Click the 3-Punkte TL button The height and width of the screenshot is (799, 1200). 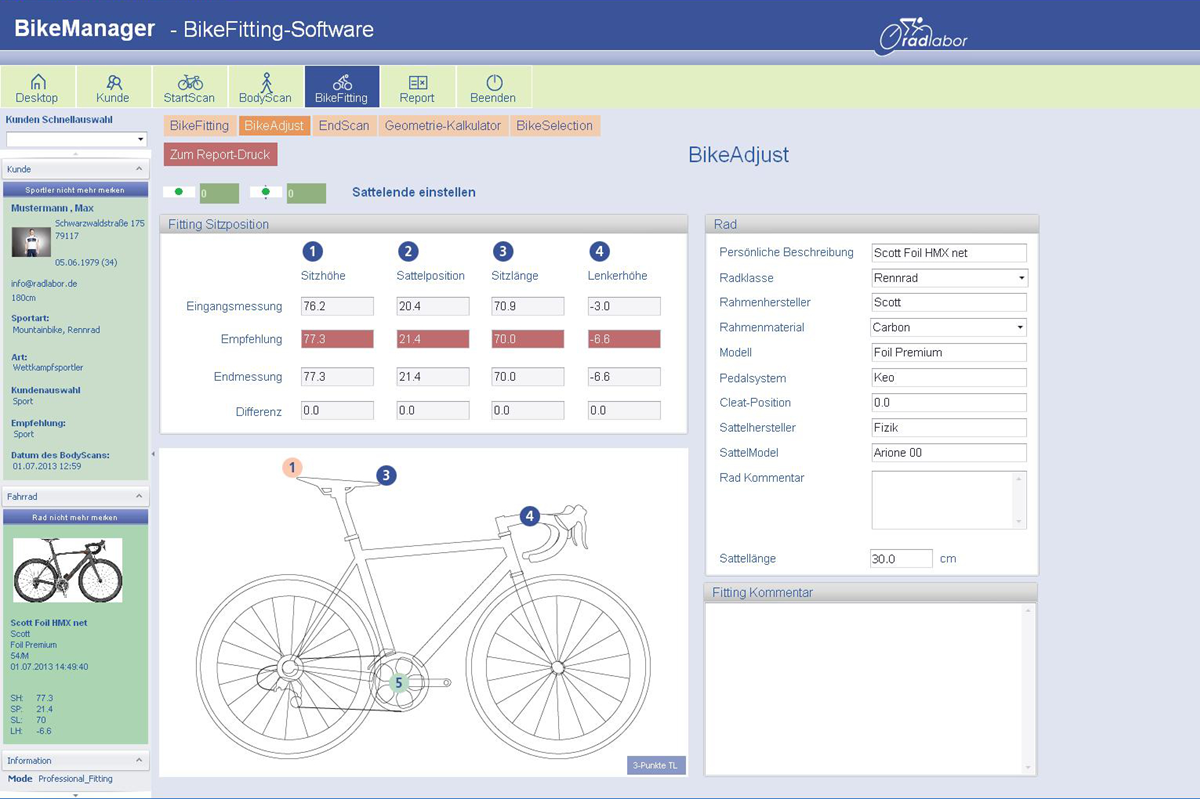point(656,766)
